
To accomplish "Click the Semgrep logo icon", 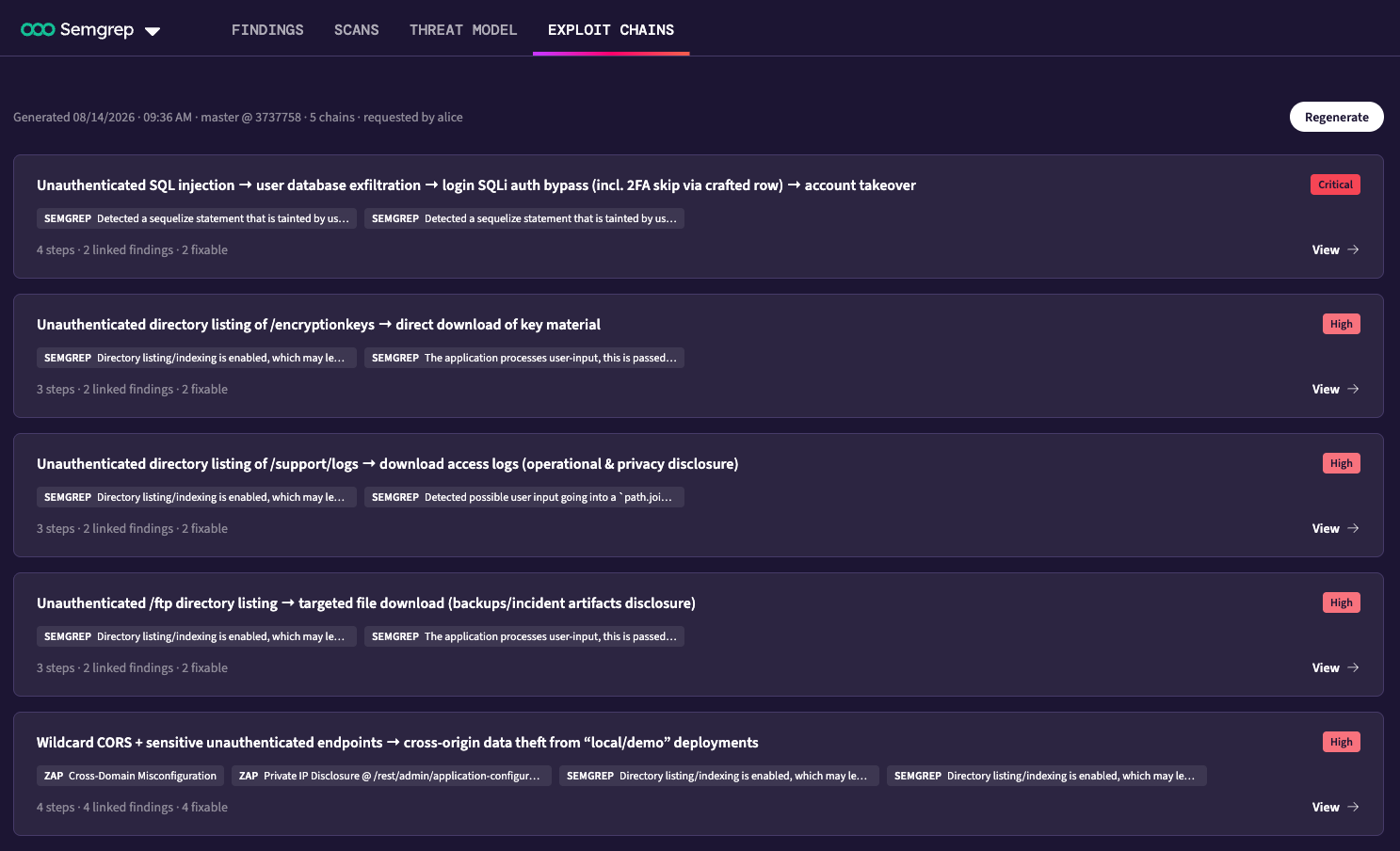I will (38, 30).
